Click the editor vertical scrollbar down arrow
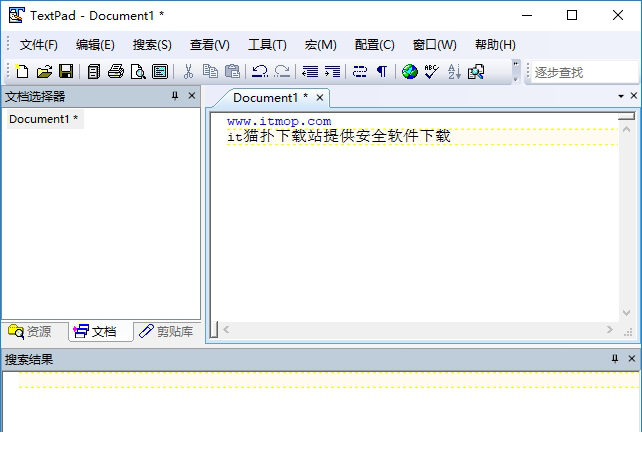The height and width of the screenshot is (449, 642). pos(626,313)
